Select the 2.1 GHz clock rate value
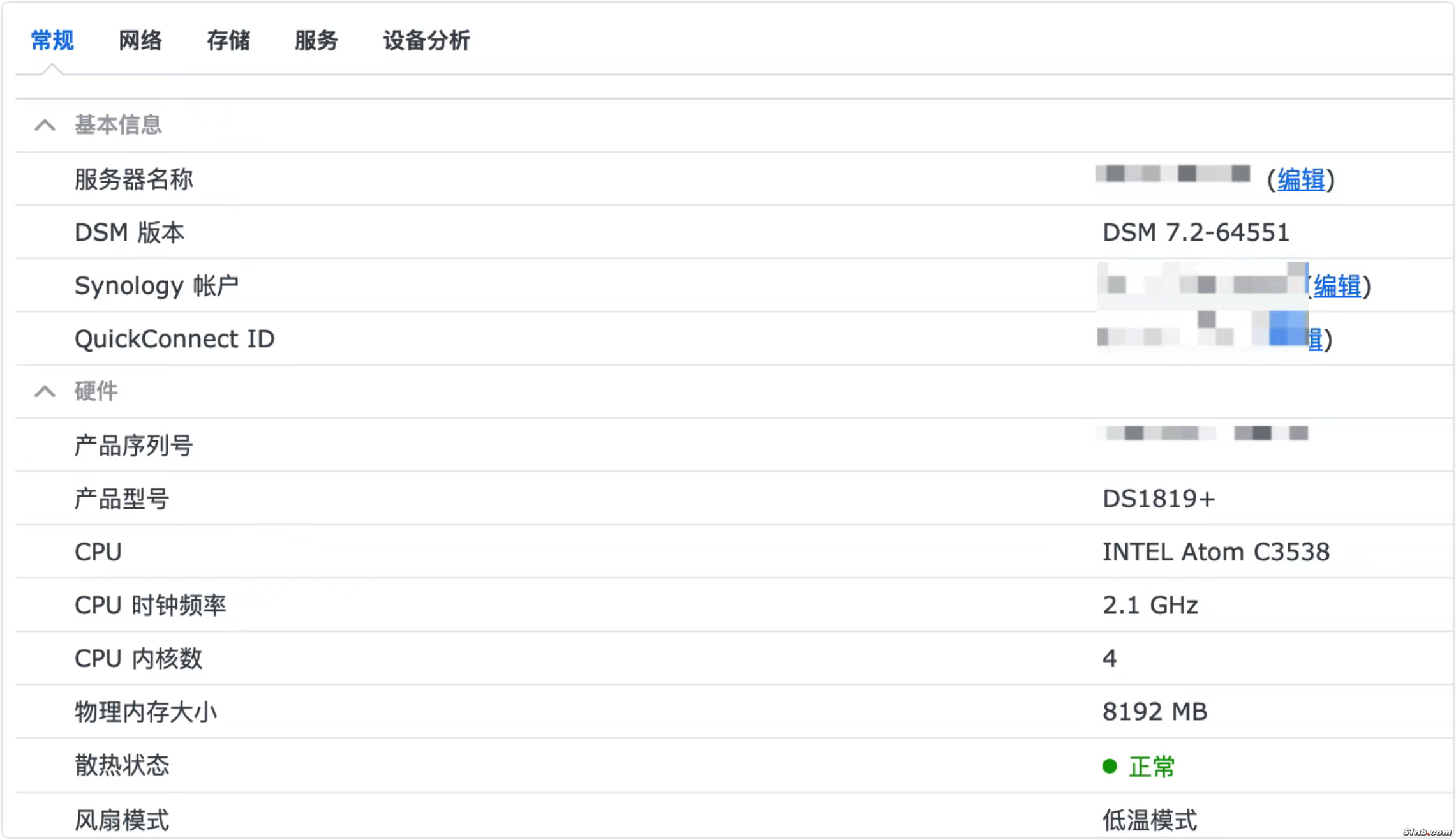 pyautogui.click(x=1150, y=605)
